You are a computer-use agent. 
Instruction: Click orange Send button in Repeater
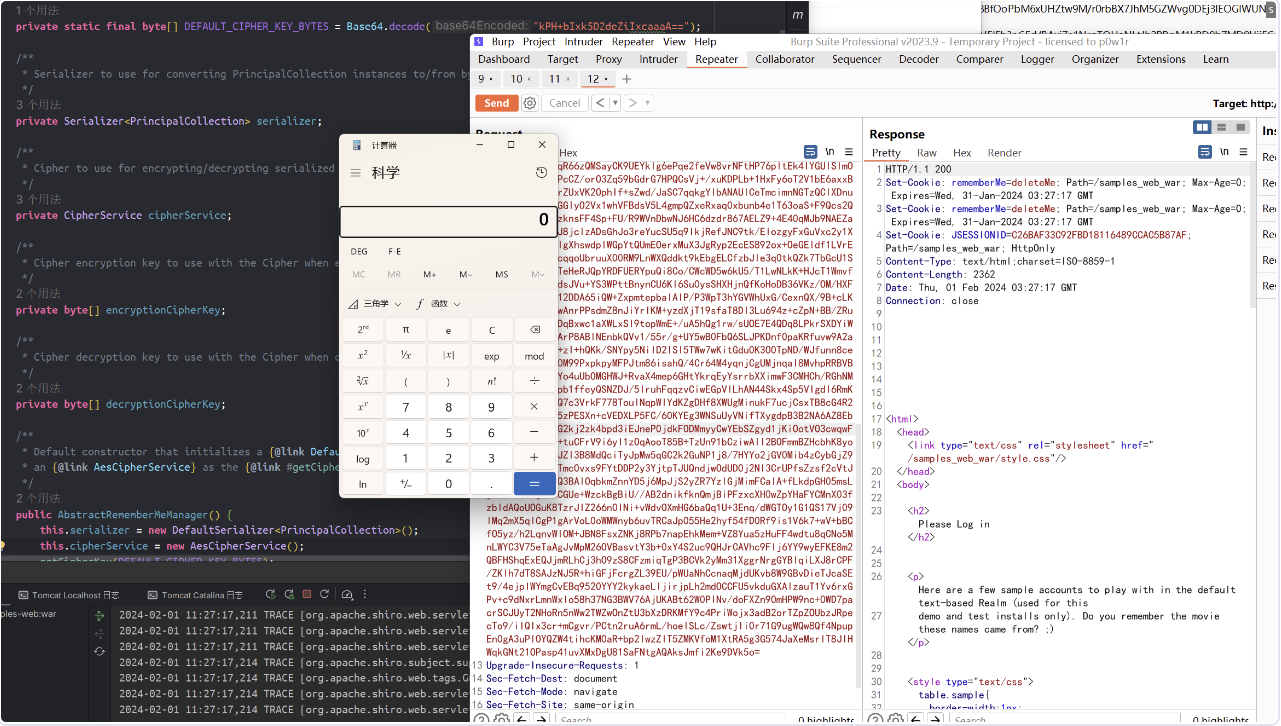(x=497, y=103)
